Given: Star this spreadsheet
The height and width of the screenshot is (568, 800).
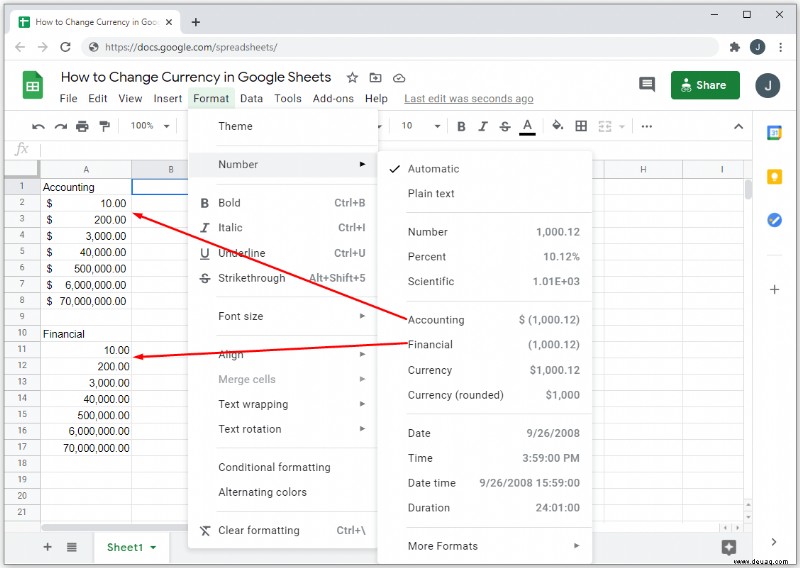Looking at the screenshot, I should [x=352, y=78].
